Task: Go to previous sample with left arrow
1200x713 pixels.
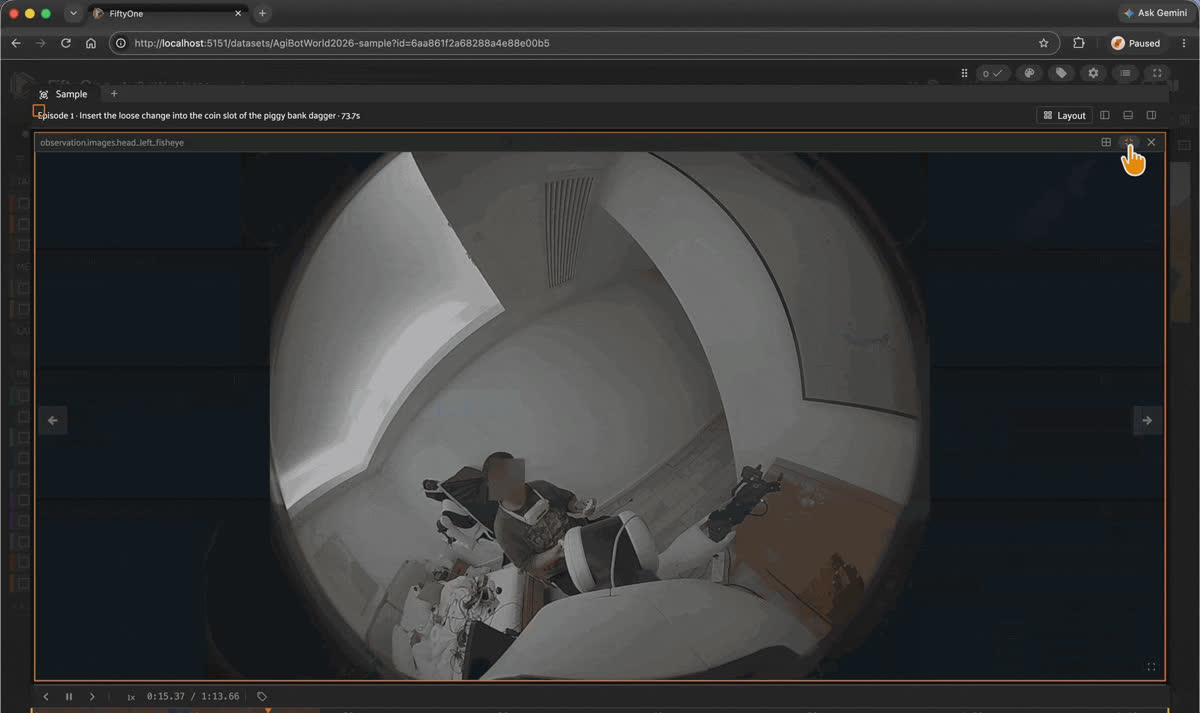Action: click(53, 421)
